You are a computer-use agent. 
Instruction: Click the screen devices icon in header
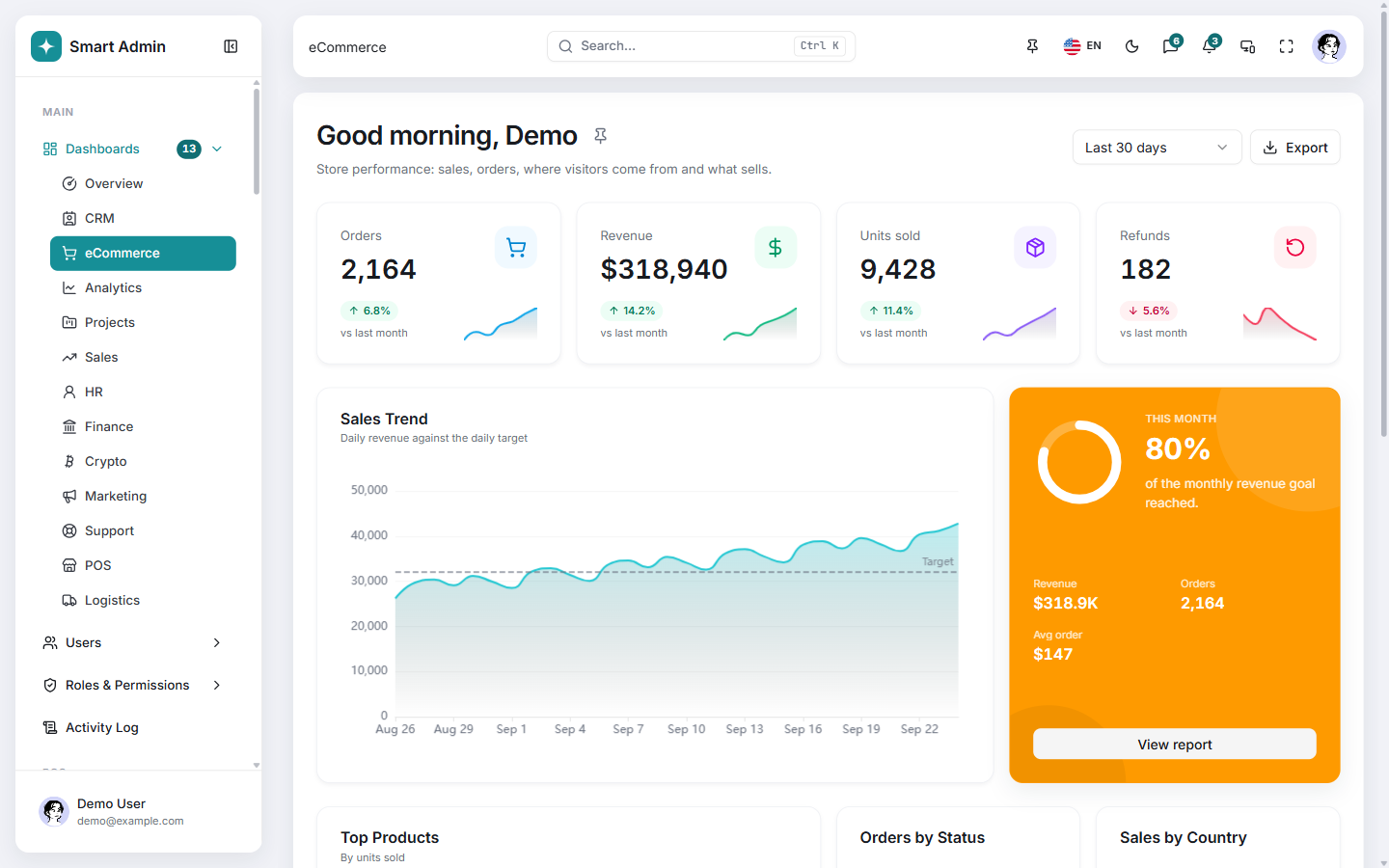click(1248, 46)
